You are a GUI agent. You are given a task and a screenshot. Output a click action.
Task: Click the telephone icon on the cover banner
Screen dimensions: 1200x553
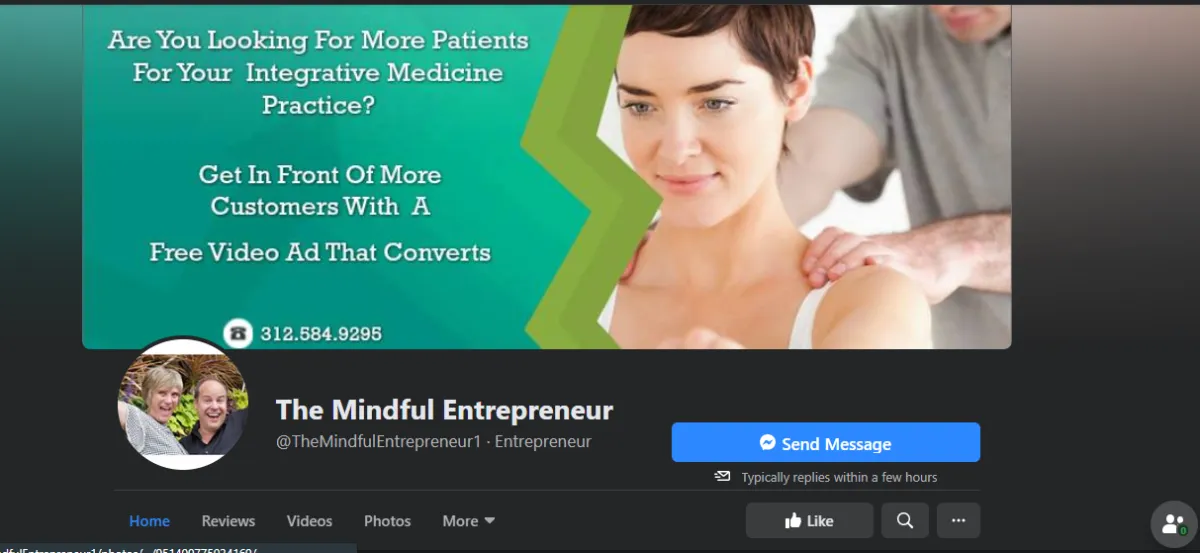(237, 333)
